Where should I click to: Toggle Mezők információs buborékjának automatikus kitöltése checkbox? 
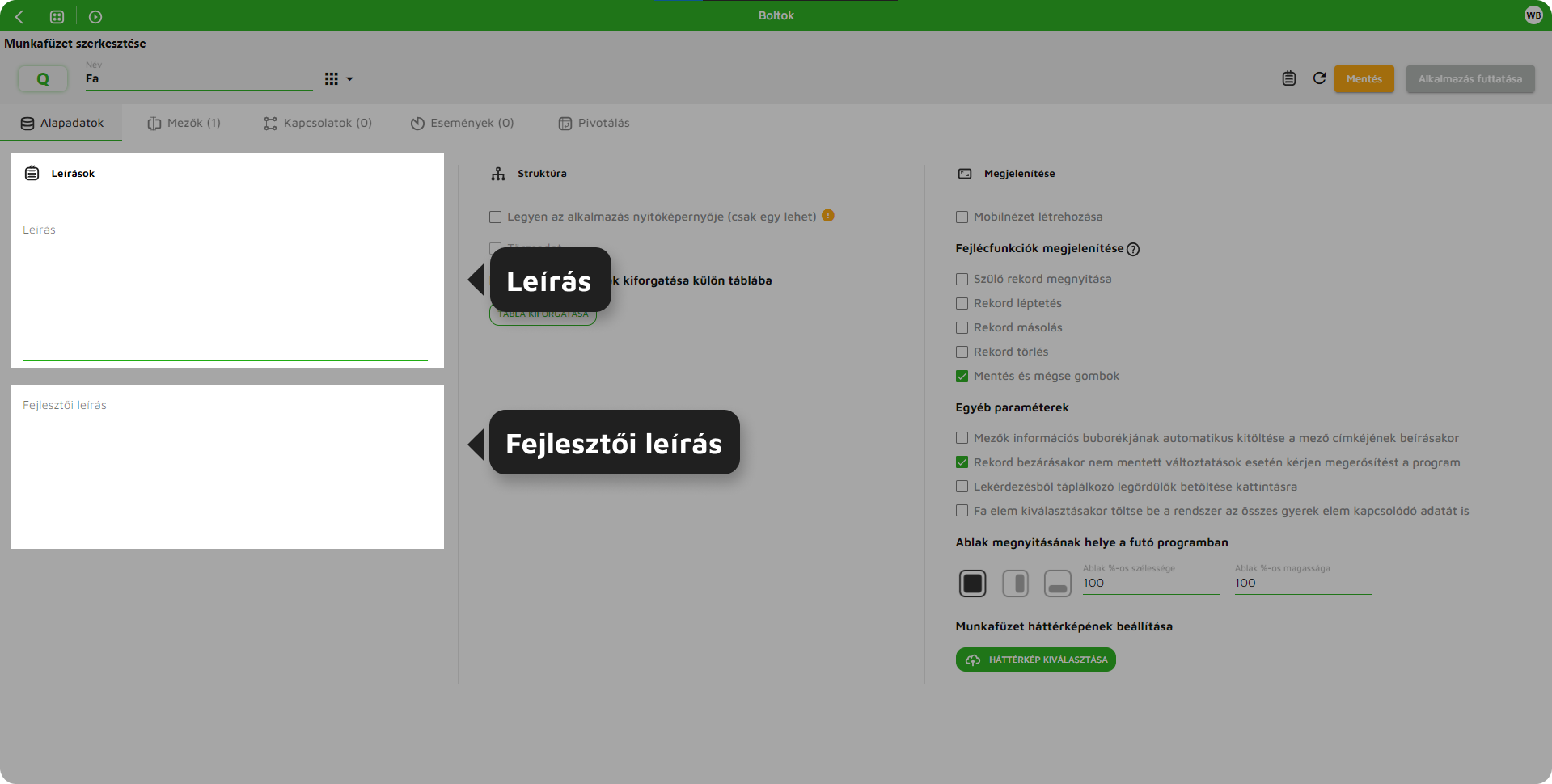click(962, 438)
